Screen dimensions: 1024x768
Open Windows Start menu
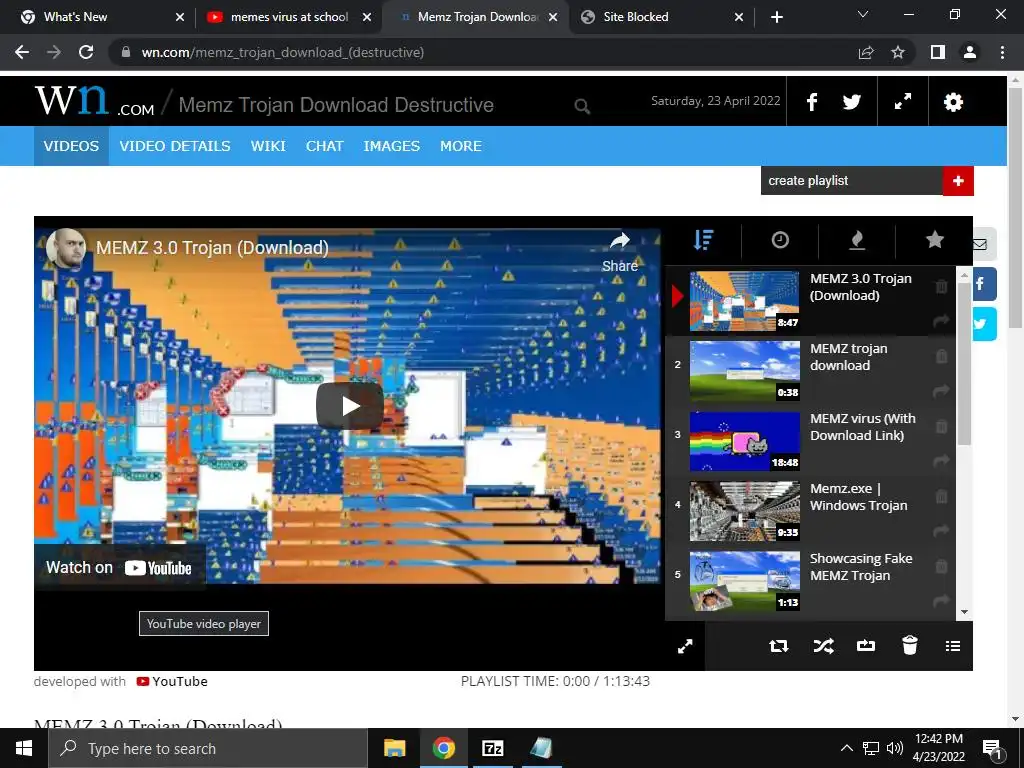click(x=24, y=748)
